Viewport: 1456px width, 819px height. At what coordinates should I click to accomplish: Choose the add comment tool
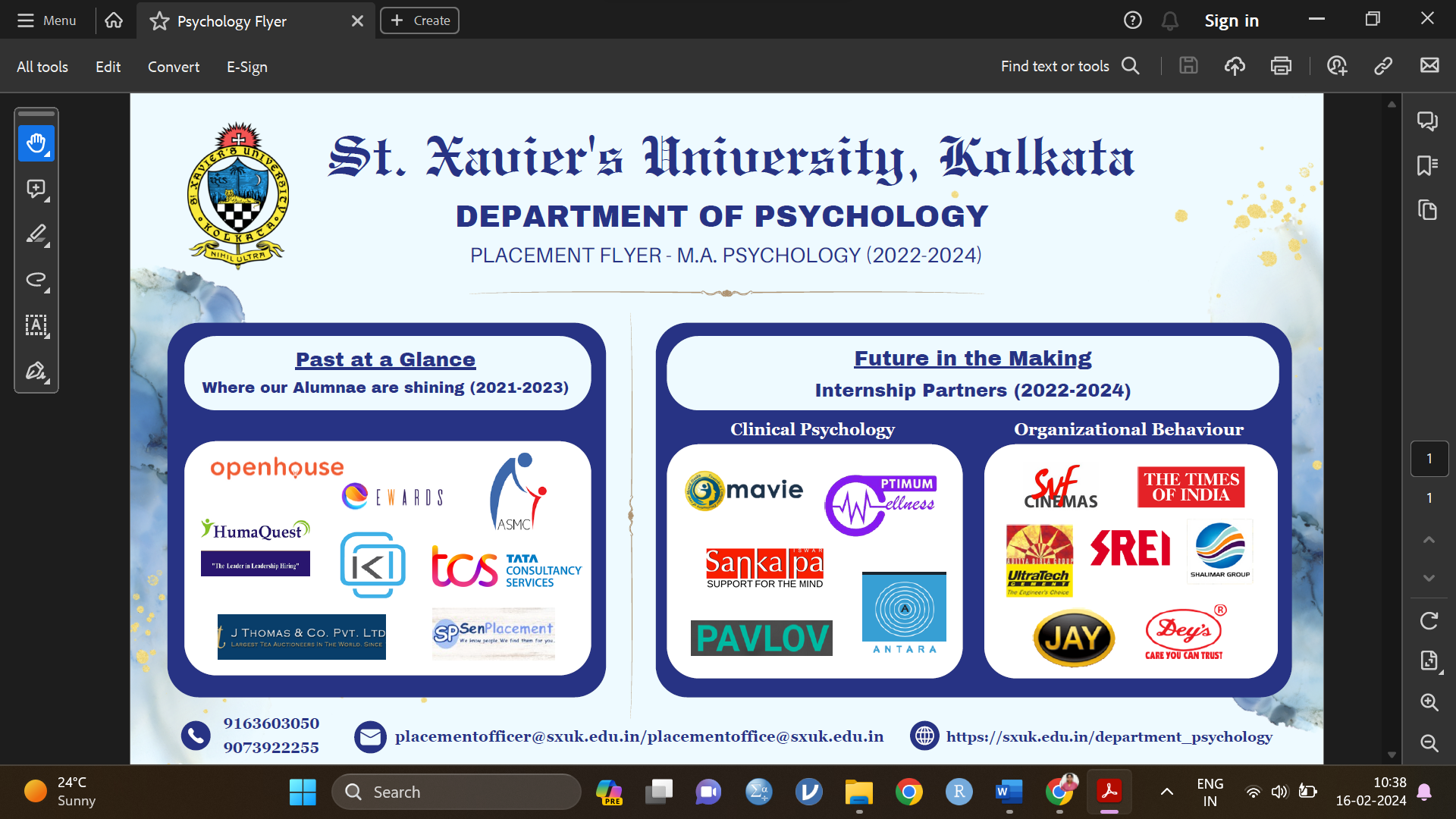[36, 189]
